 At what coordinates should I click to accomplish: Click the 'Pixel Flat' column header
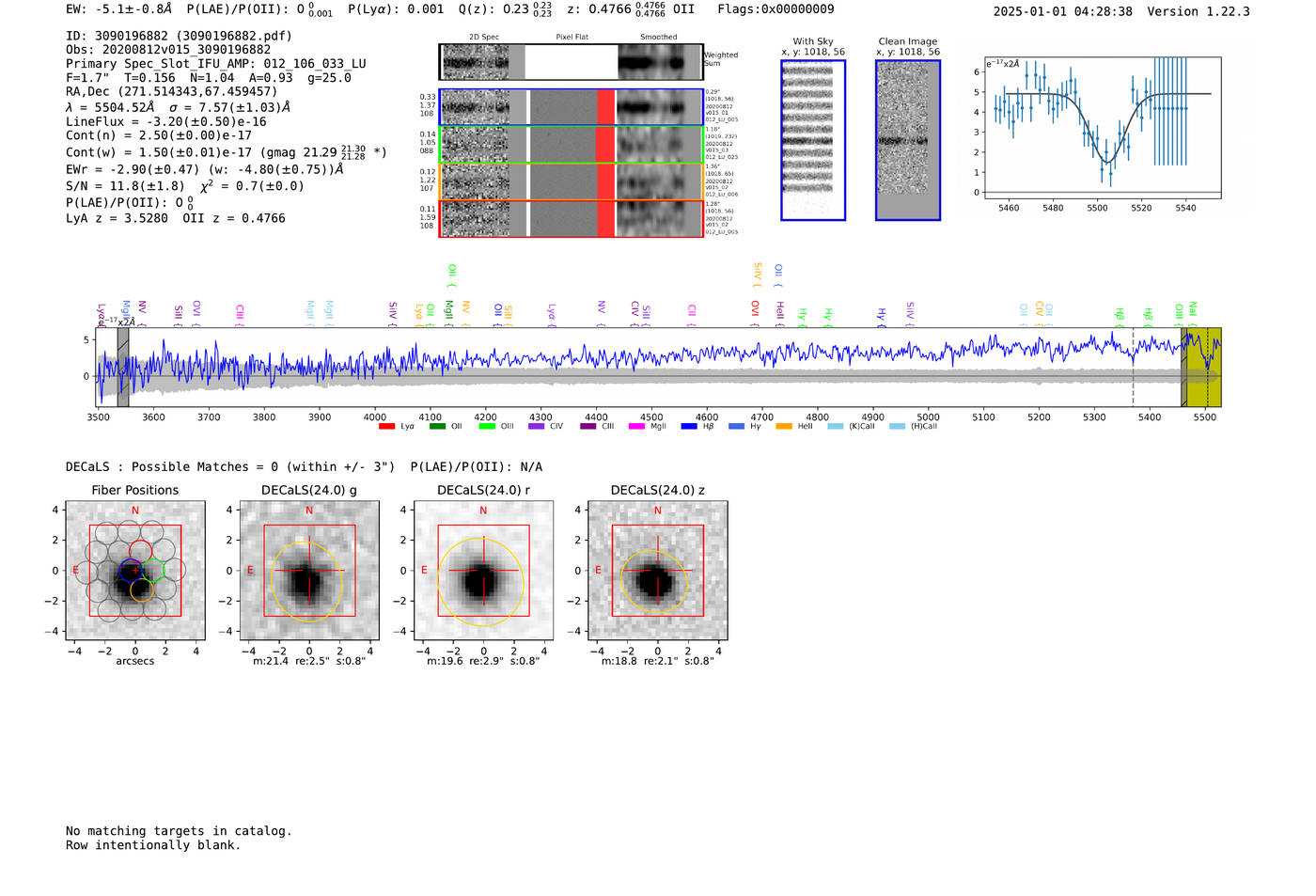pyautogui.click(x=572, y=38)
